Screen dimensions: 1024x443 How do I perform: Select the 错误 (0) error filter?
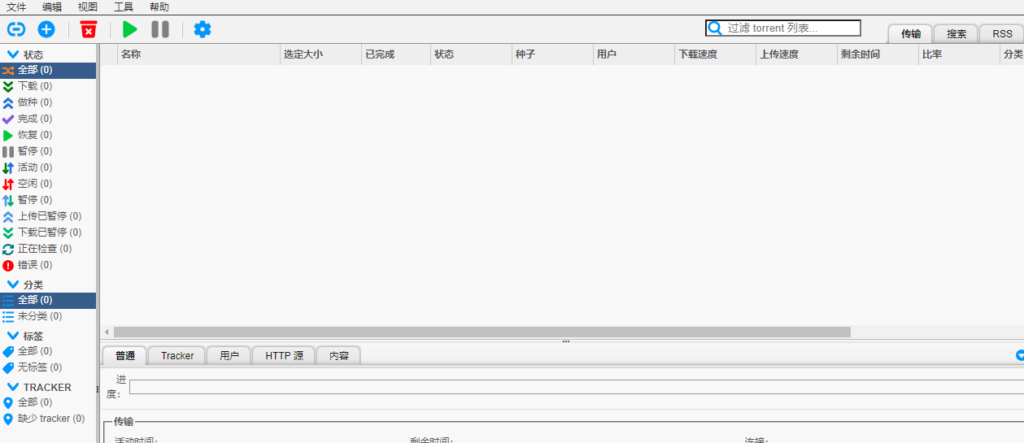34,265
